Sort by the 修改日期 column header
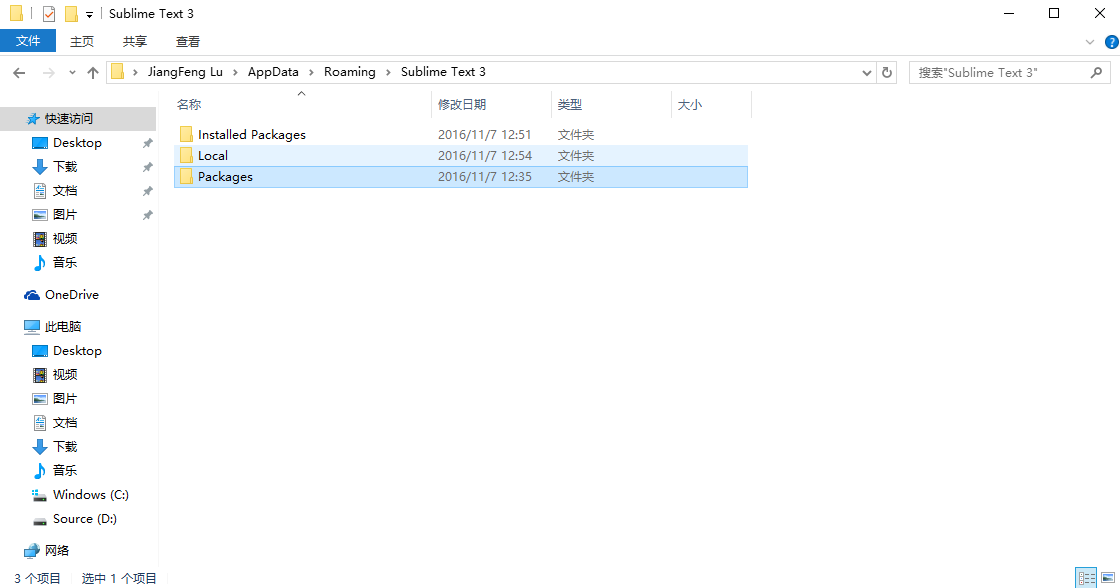The height and width of the screenshot is (588, 1120). coord(461,104)
